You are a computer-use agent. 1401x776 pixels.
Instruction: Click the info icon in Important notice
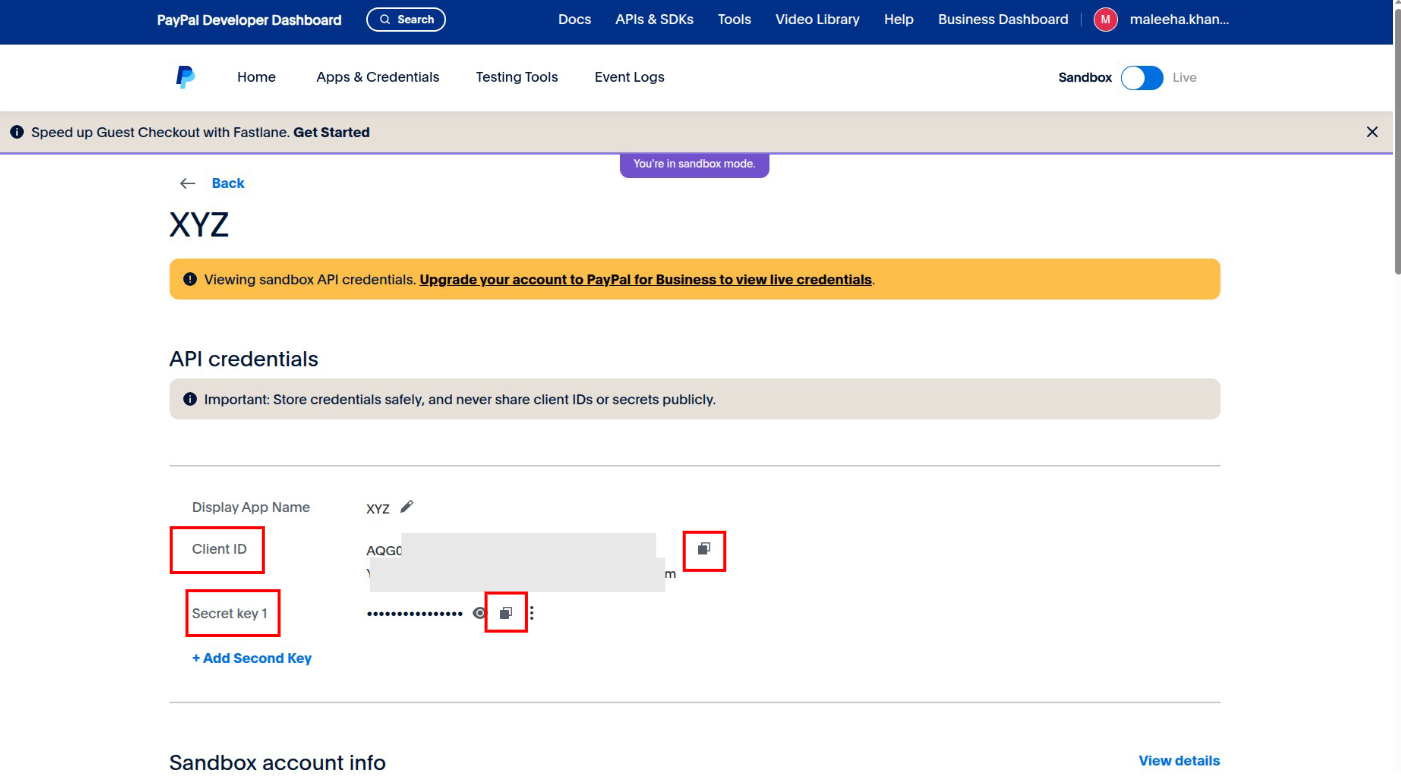(x=190, y=399)
